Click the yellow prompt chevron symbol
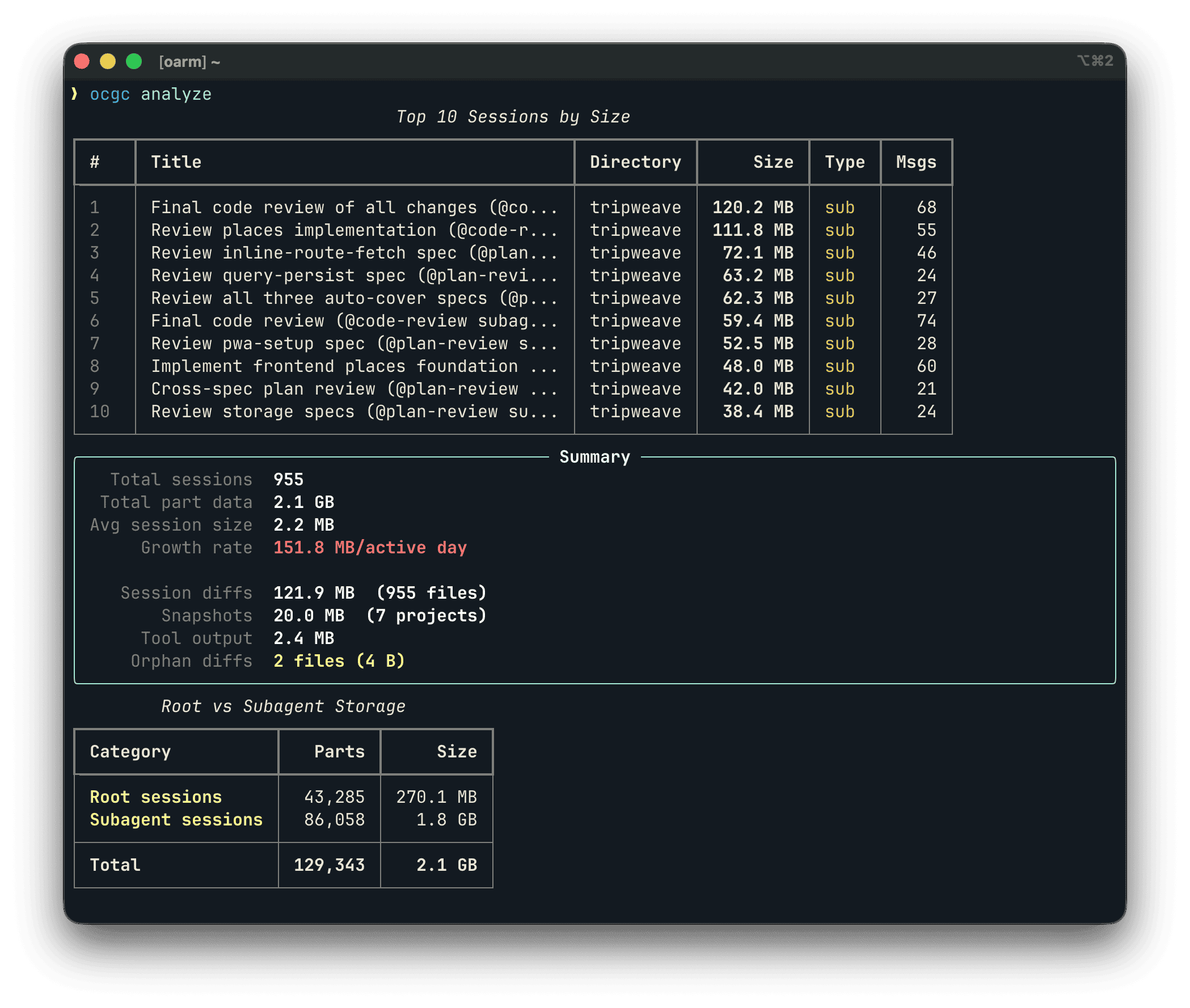Viewport: 1190px width, 1008px height. pyautogui.click(x=74, y=94)
